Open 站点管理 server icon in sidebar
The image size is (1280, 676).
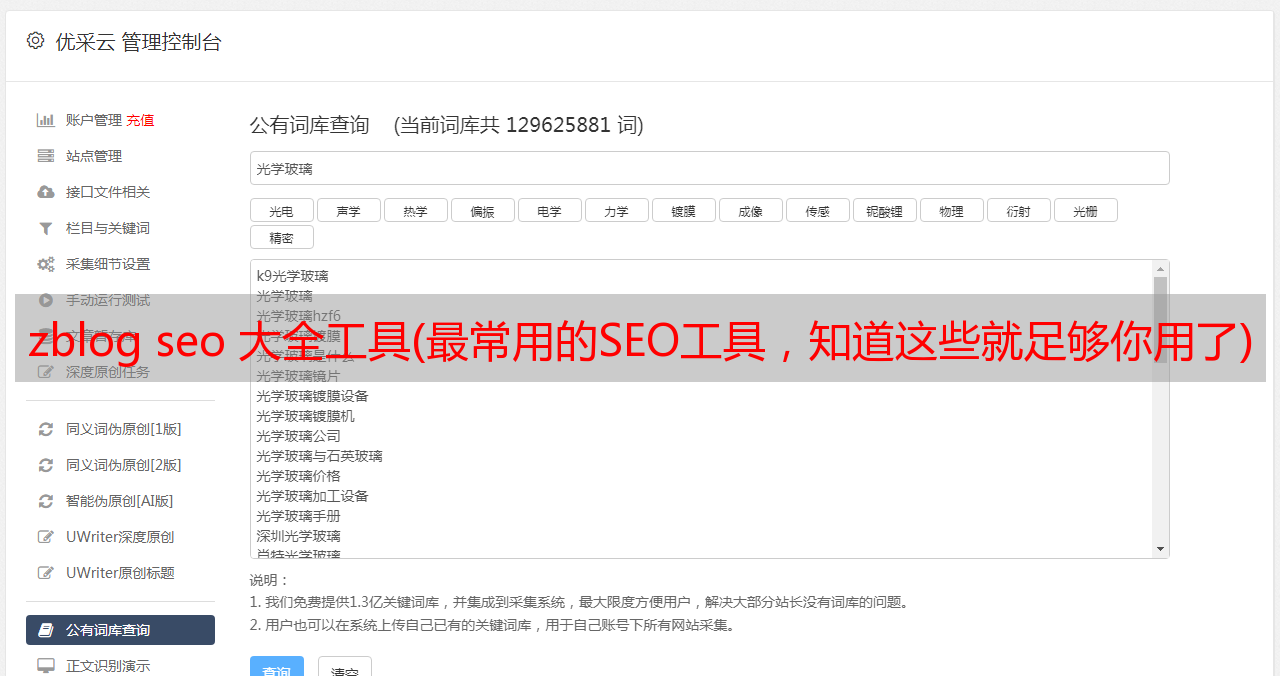tap(46, 156)
